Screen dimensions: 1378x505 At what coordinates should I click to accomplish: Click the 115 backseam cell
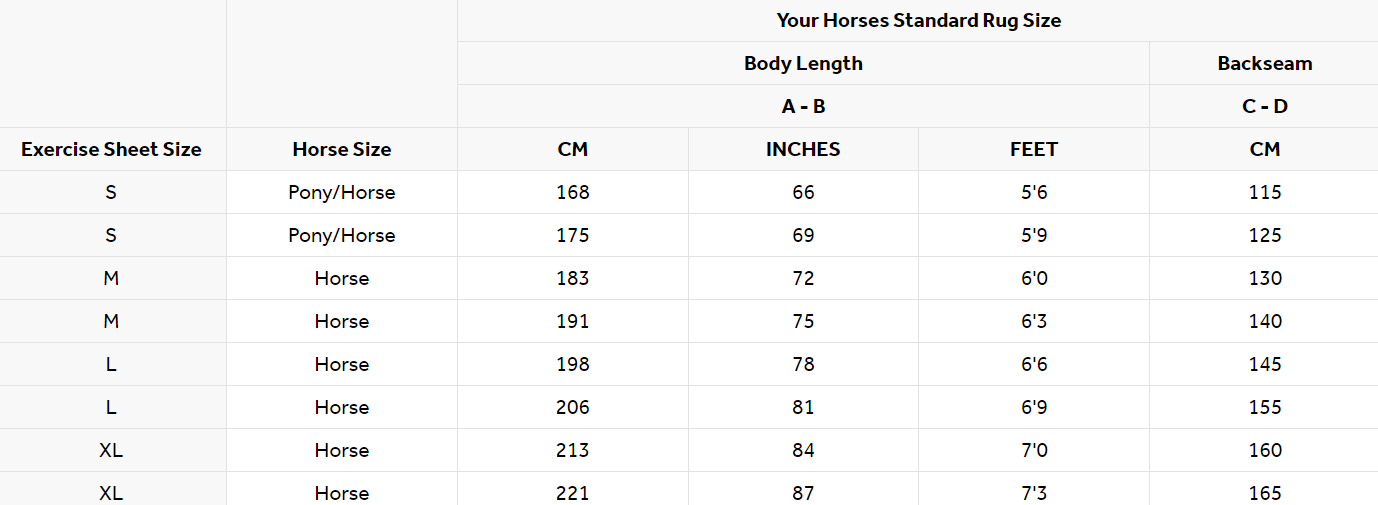click(1264, 192)
